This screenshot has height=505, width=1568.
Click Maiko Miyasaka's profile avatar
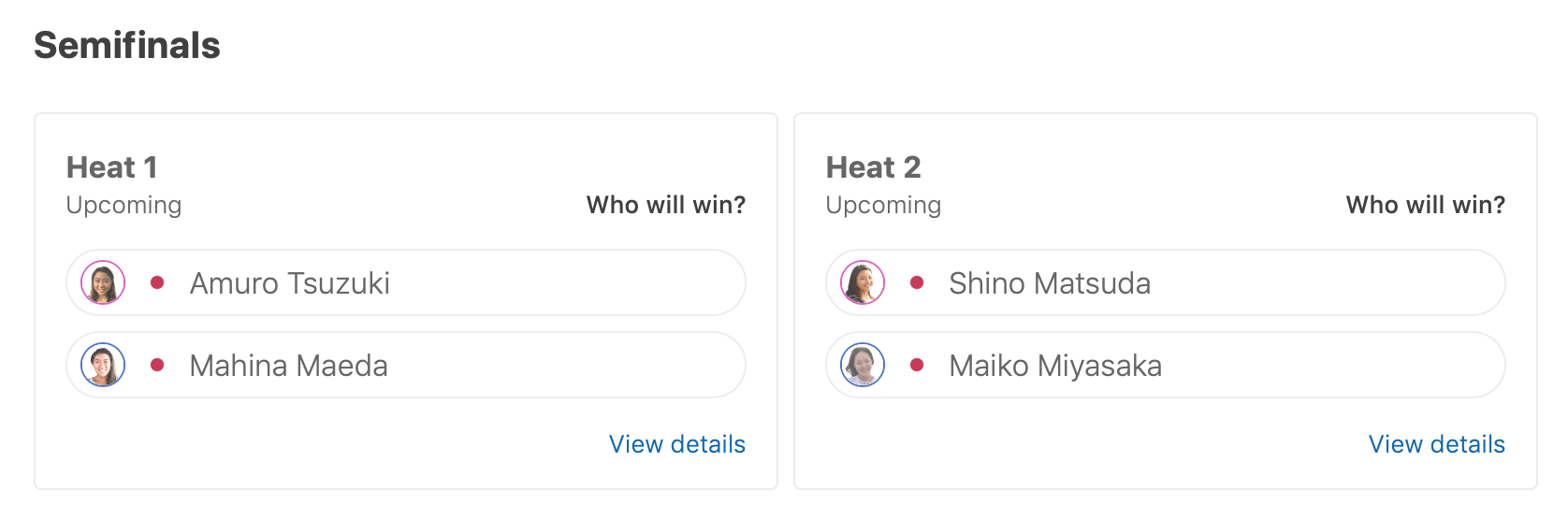click(x=863, y=365)
